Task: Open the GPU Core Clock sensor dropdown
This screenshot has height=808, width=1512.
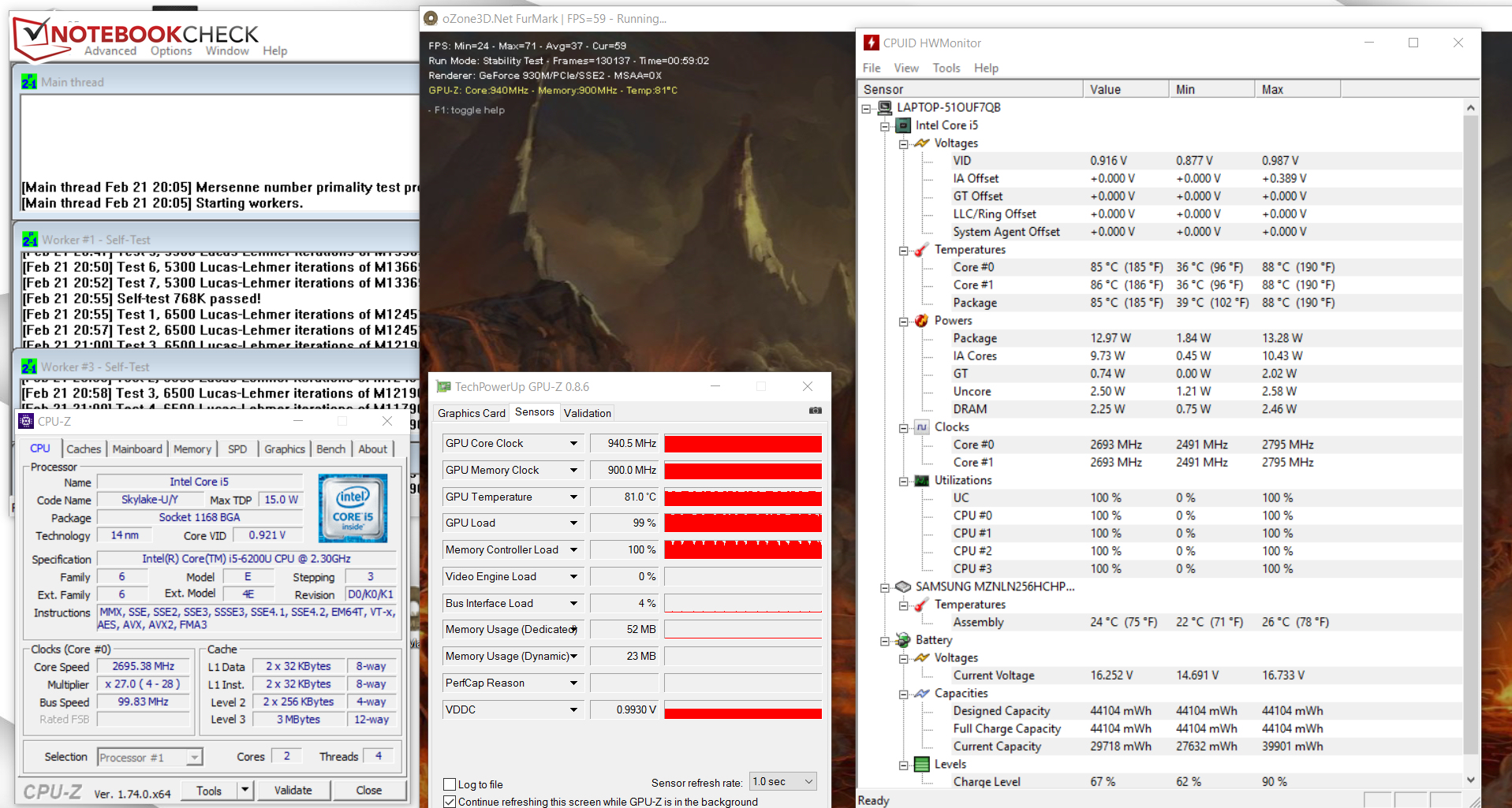Action: coord(573,444)
